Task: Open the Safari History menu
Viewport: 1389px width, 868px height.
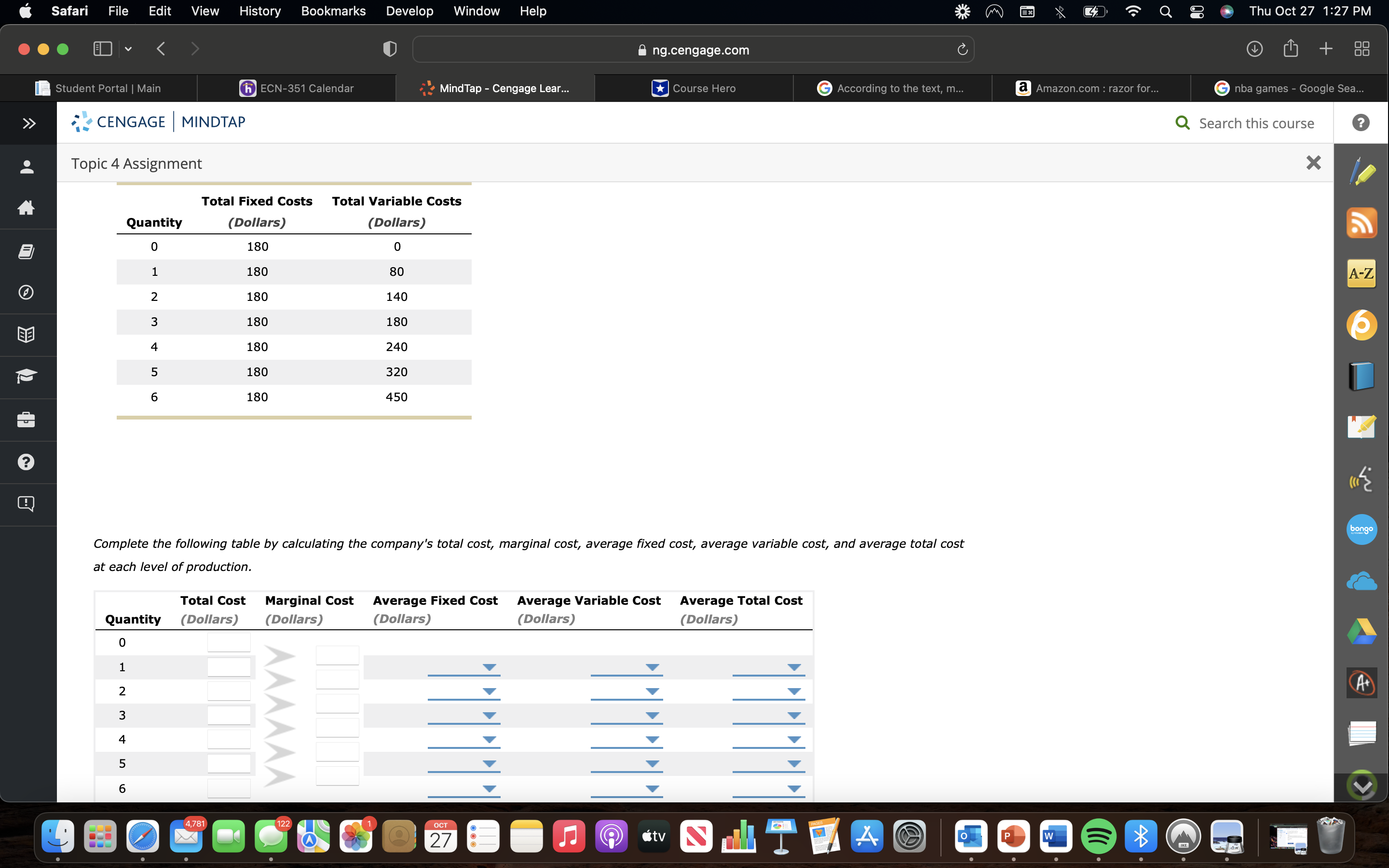Action: pos(259,11)
